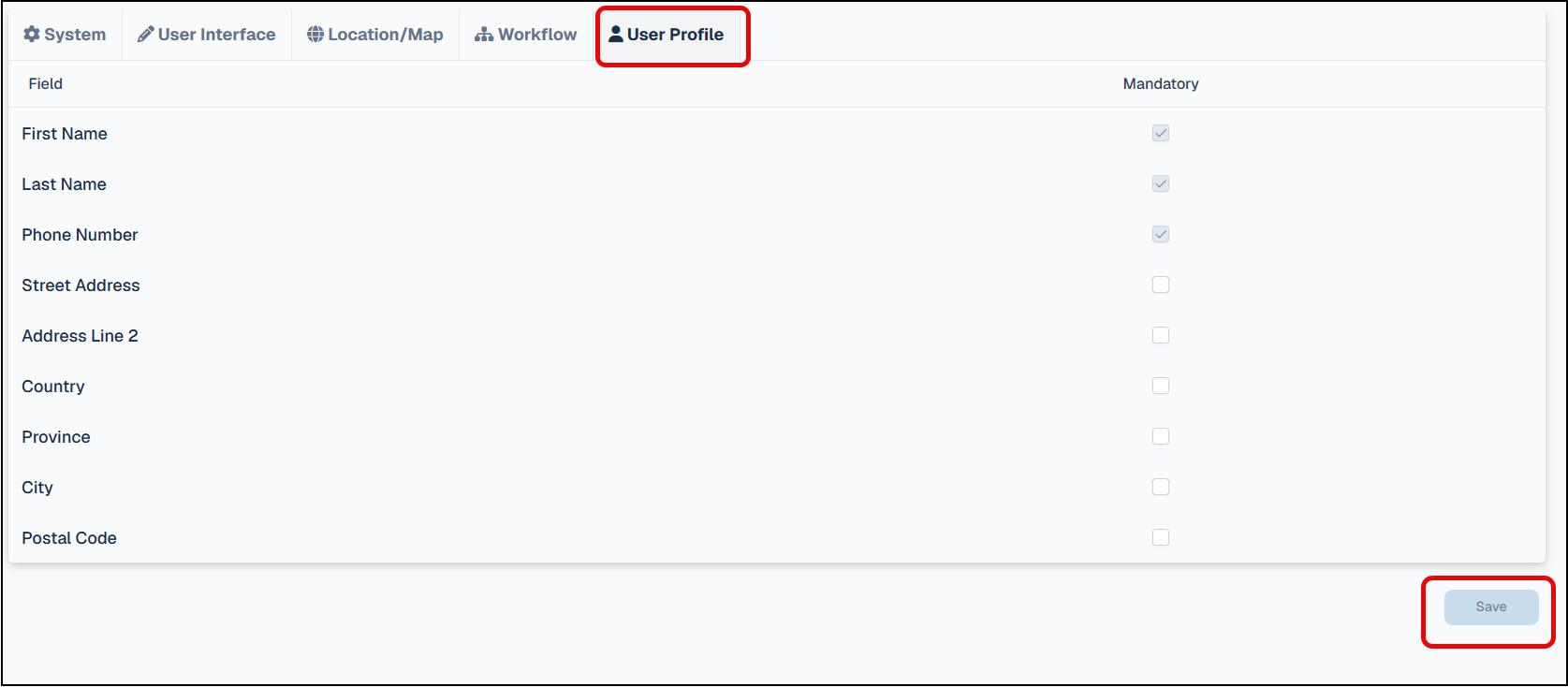The image size is (1568, 687).
Task: Enable mandatory for Address Line 2
Action: pos(1161,335)
